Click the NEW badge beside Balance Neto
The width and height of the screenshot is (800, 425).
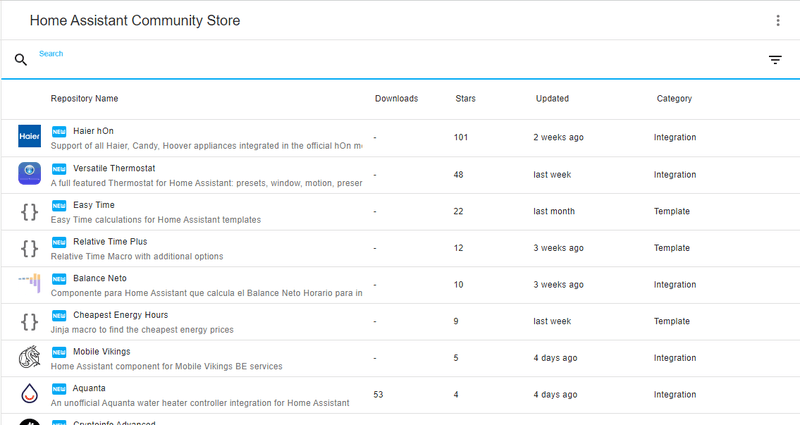59,279
